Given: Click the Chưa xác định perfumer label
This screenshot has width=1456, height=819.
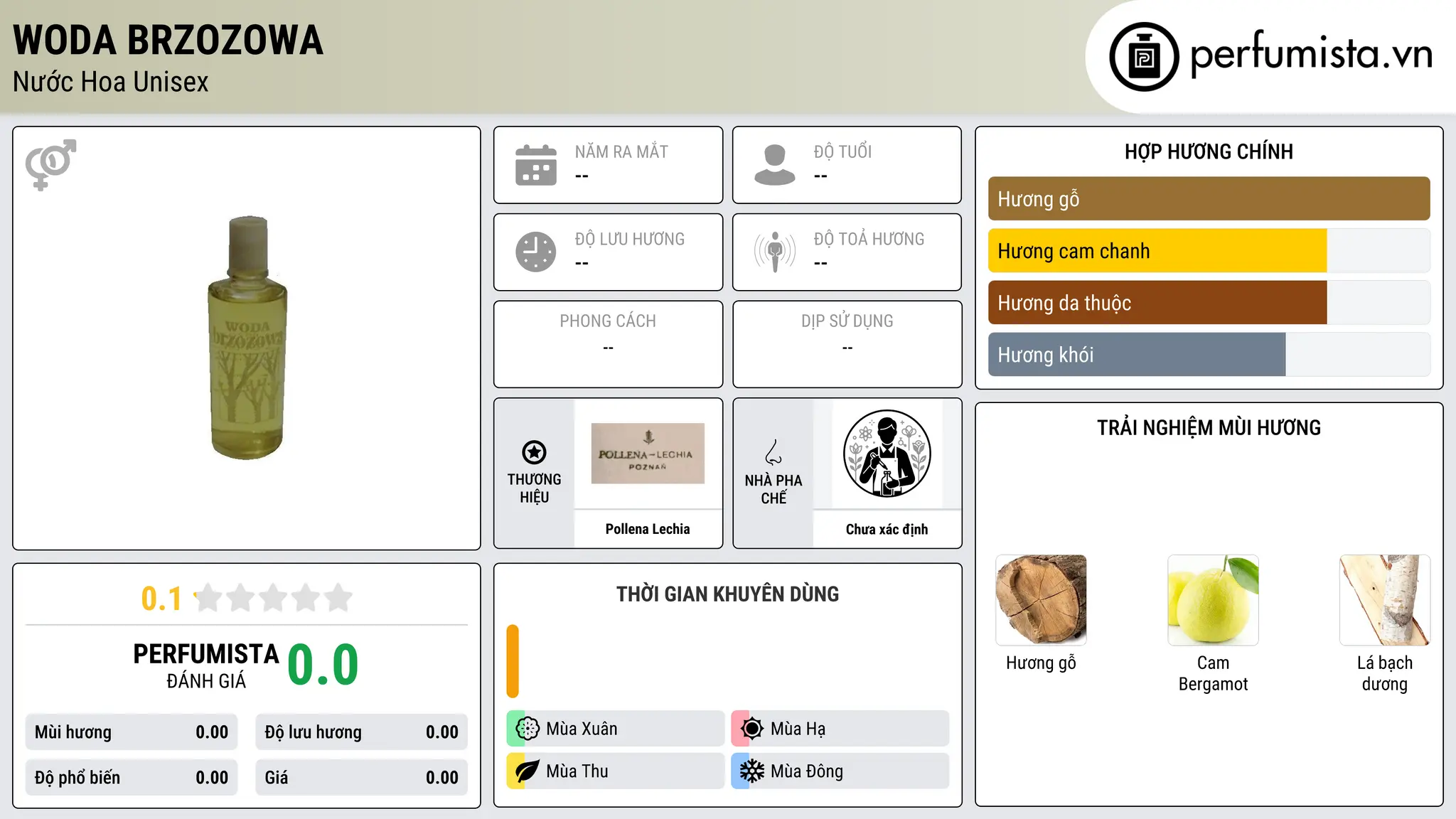Looking at the screenshot, I should tap(887, 529).
